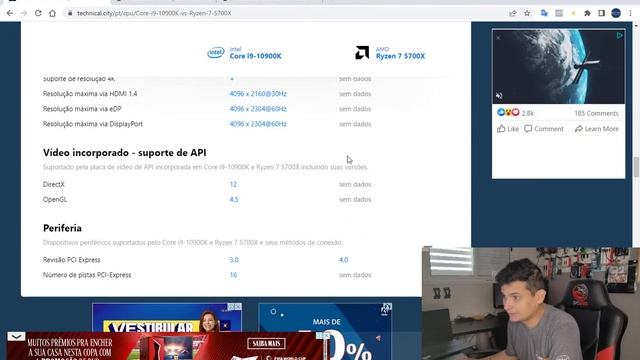Image resolution: width=640 pixels, height=360 pixels.
Task: Click the 'Resolução máxima via HDMI 1.4' label
Action: [x=90, y=94]
